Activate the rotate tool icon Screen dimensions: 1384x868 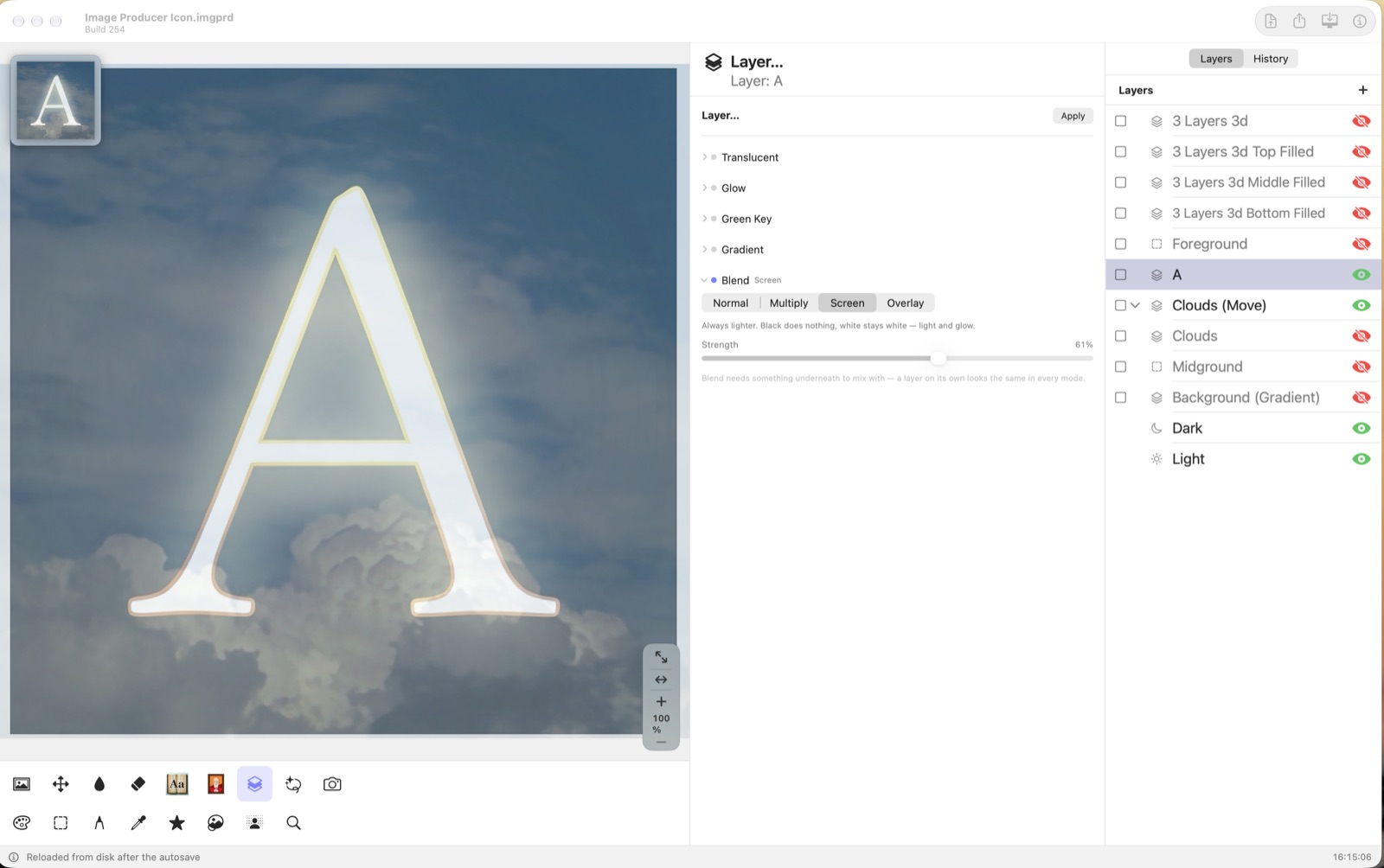293,784
